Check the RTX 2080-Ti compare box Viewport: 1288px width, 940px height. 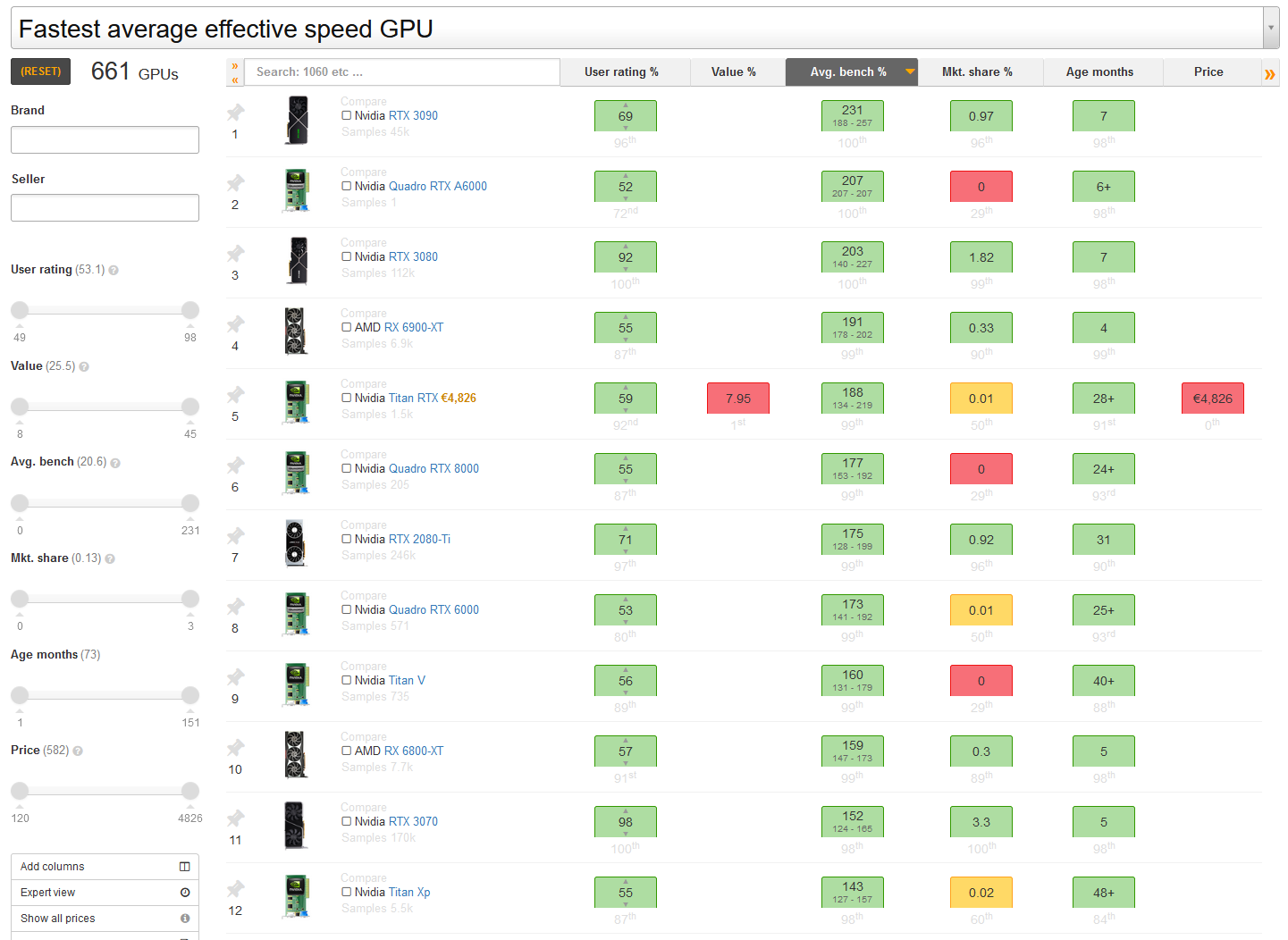tap(346, 539)
